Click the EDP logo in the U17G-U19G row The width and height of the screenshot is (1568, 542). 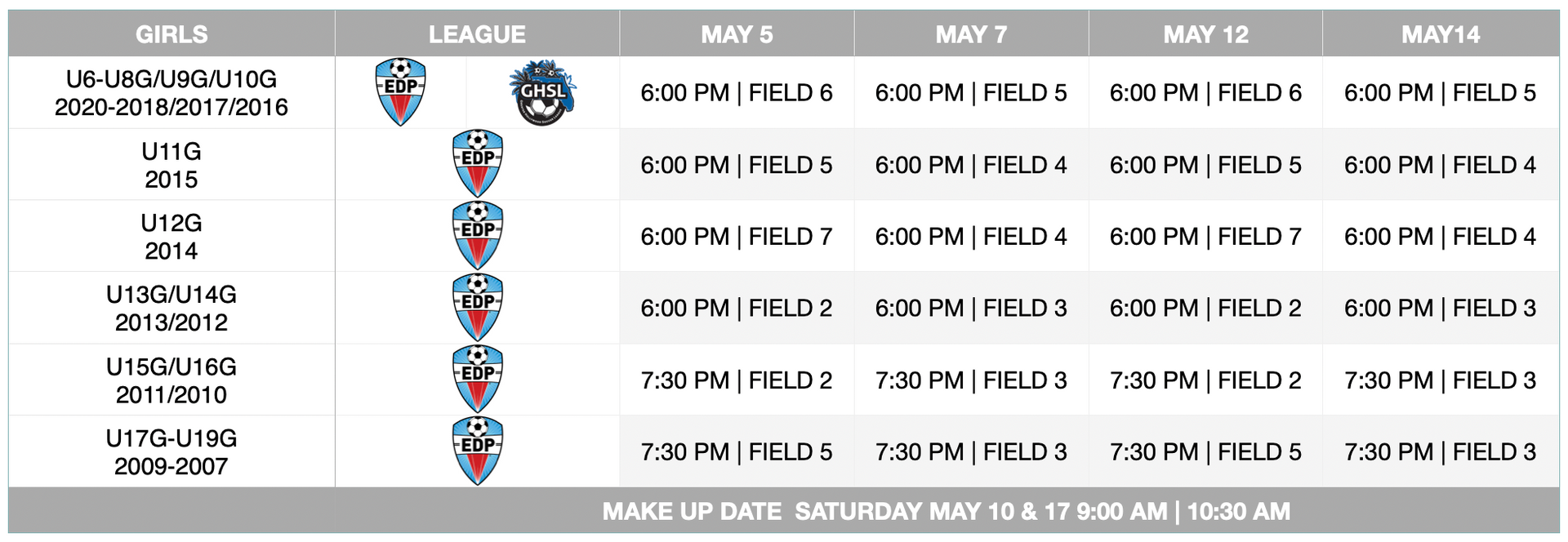coord(478,451)
